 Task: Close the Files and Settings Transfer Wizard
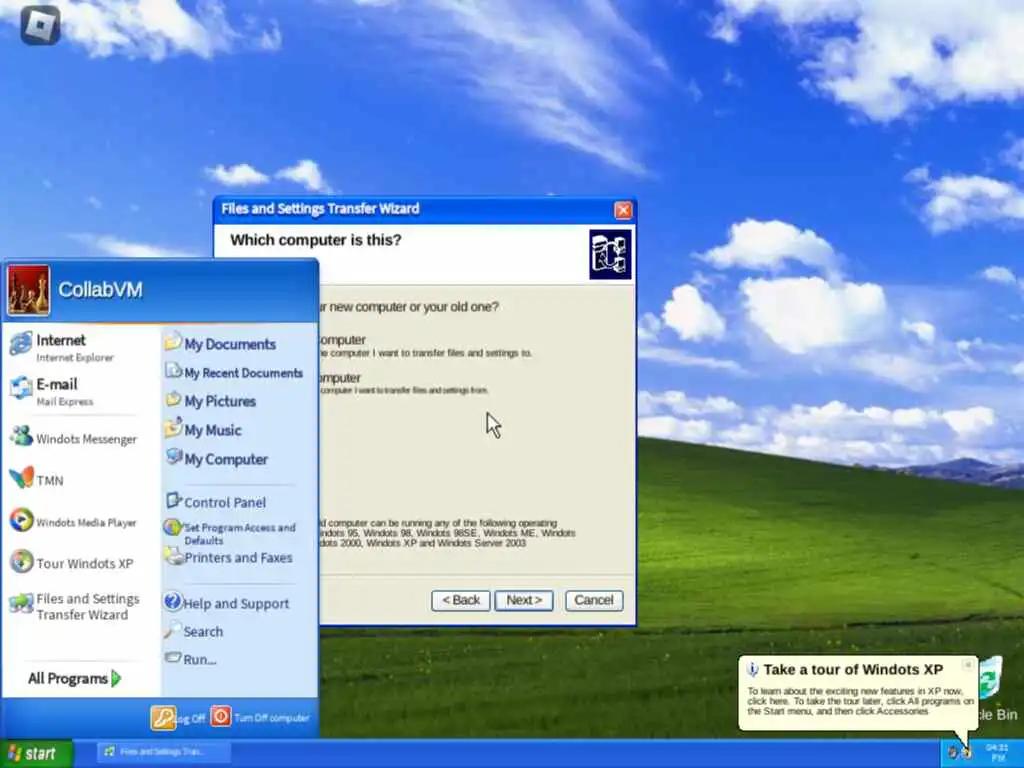coord(623,210)
